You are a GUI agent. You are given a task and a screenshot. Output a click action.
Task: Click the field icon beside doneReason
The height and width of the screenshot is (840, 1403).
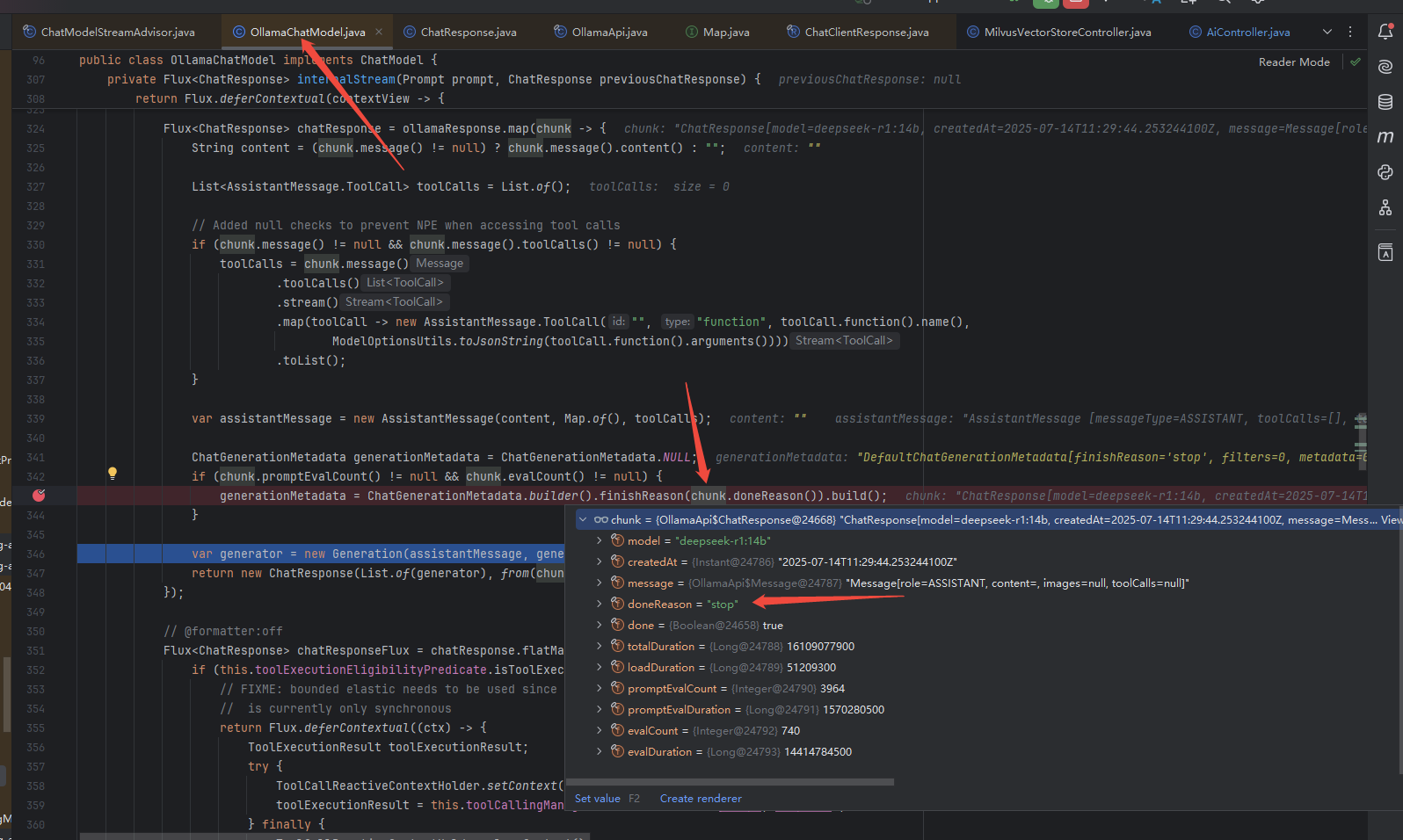(x=617, y=605)
